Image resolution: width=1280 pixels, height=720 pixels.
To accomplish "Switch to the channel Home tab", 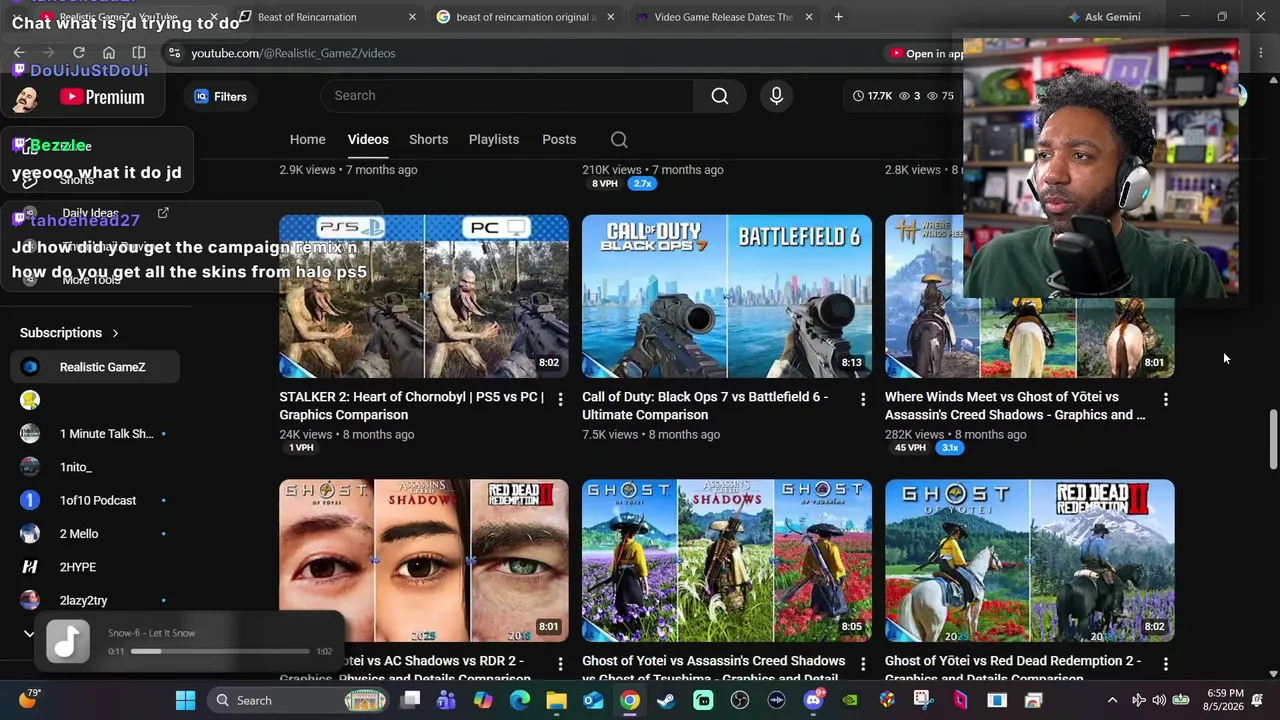I will coord(308,140).
